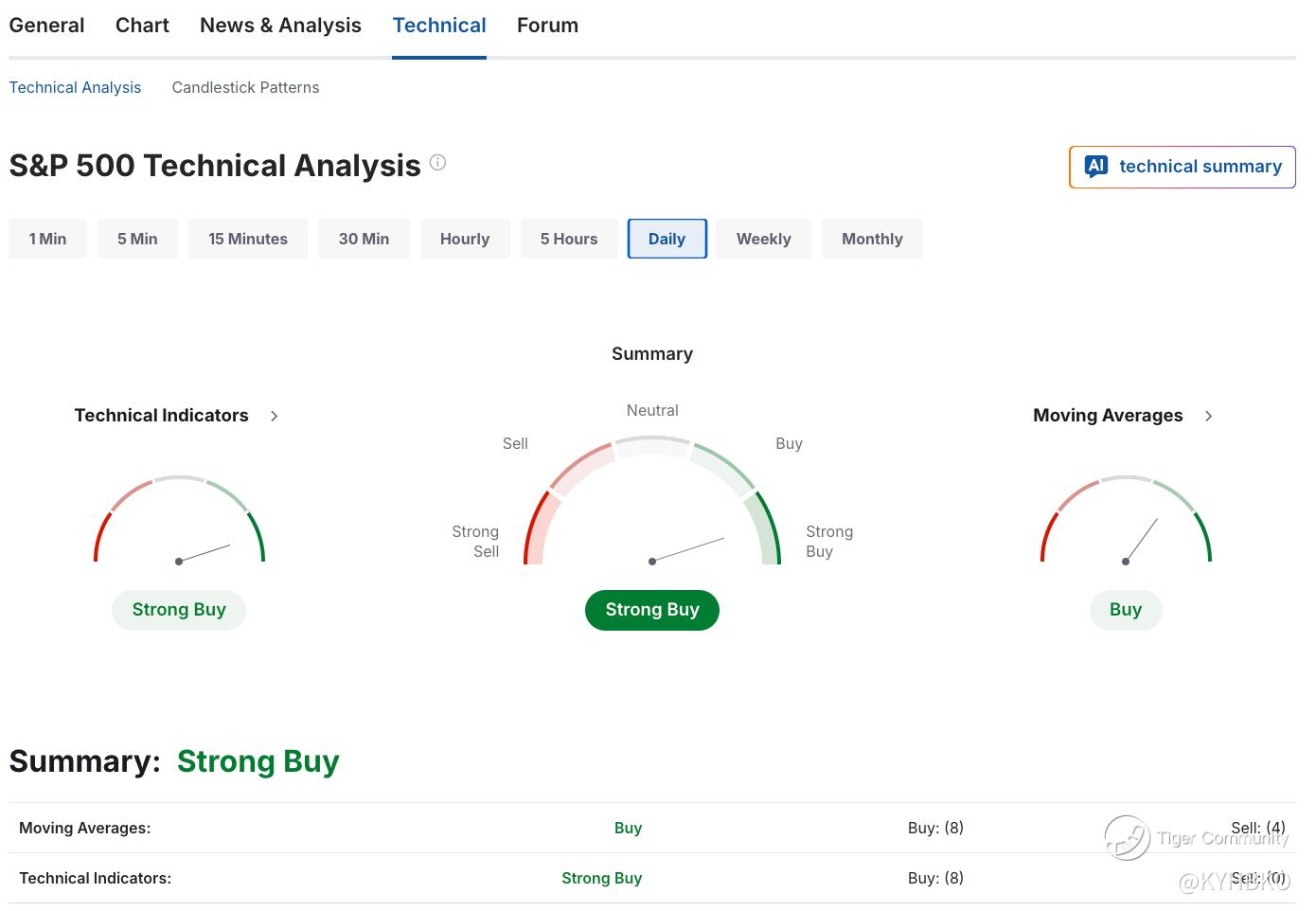Click the Moving Averages gauge dial
1316x911 pixels.
[1126, 520]
